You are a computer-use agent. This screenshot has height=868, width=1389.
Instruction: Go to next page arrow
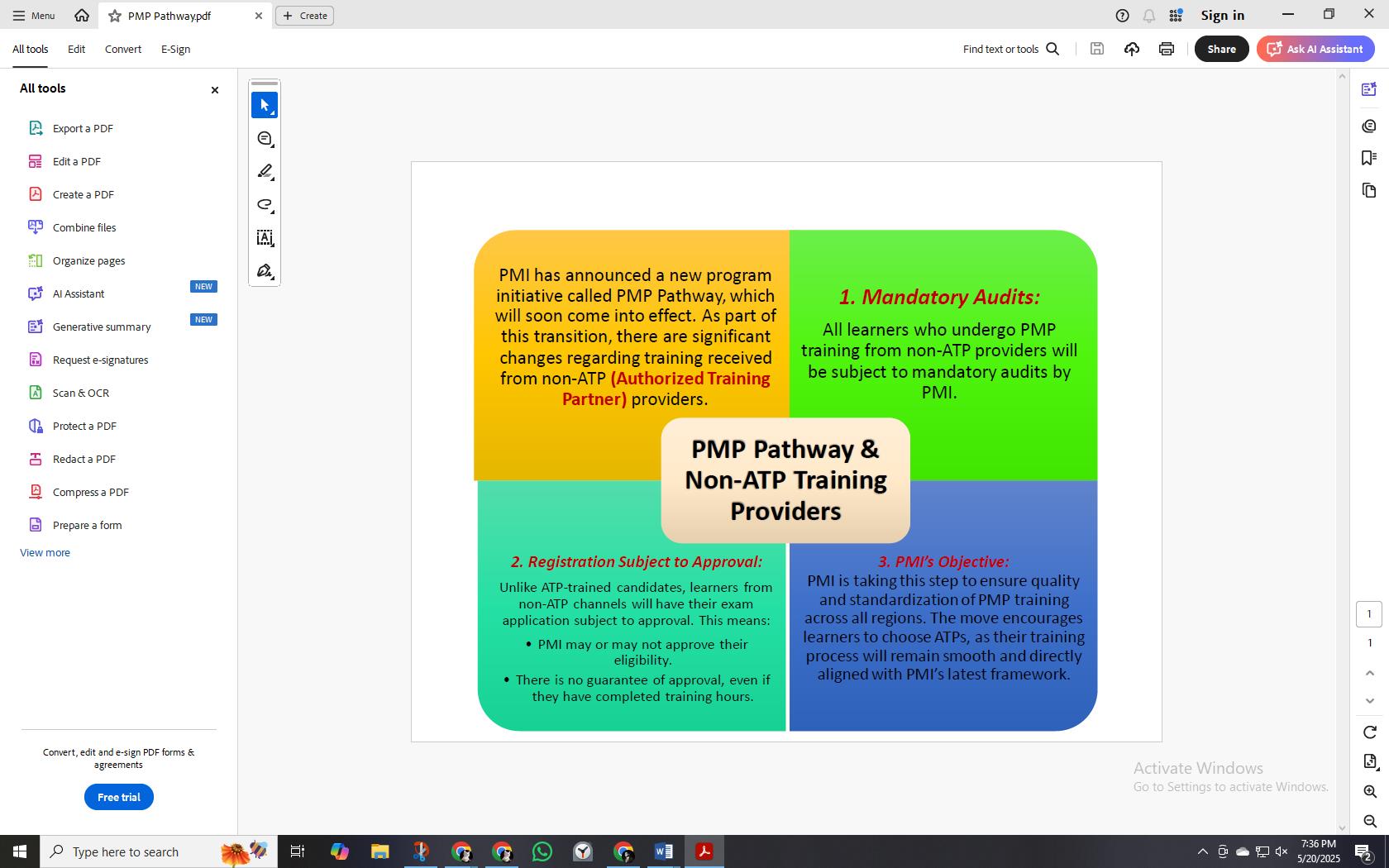pos(1369,701)
